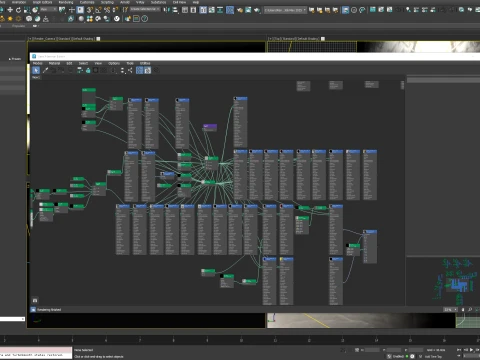480x360 pixels.
Task: Open the Layer Explorer icon
Action: click(193, 10)
